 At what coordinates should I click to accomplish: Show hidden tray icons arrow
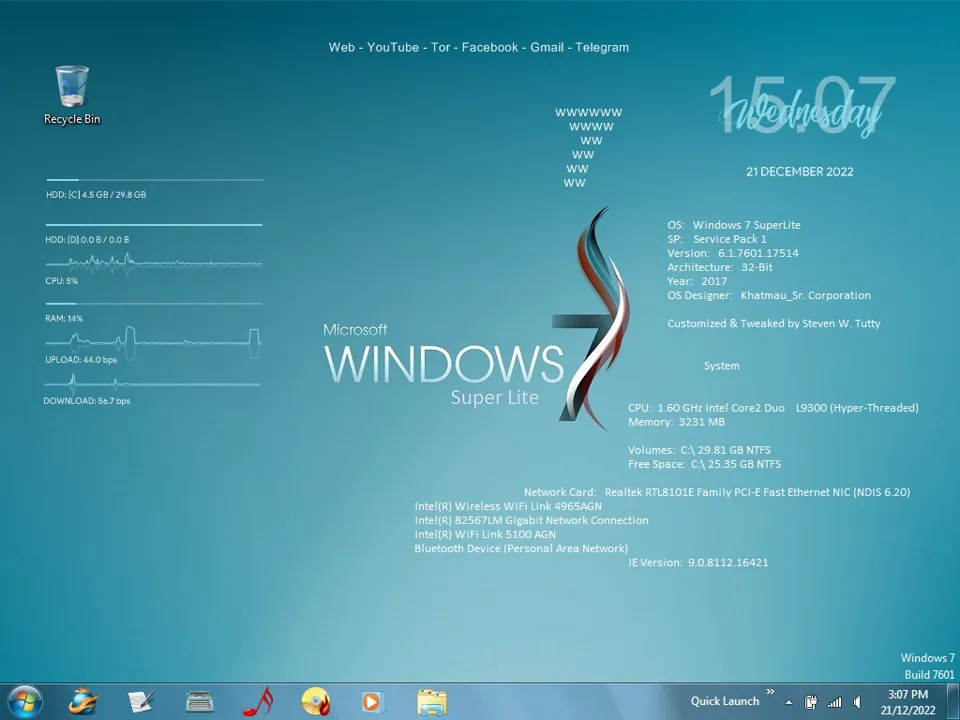click(789, 703)
